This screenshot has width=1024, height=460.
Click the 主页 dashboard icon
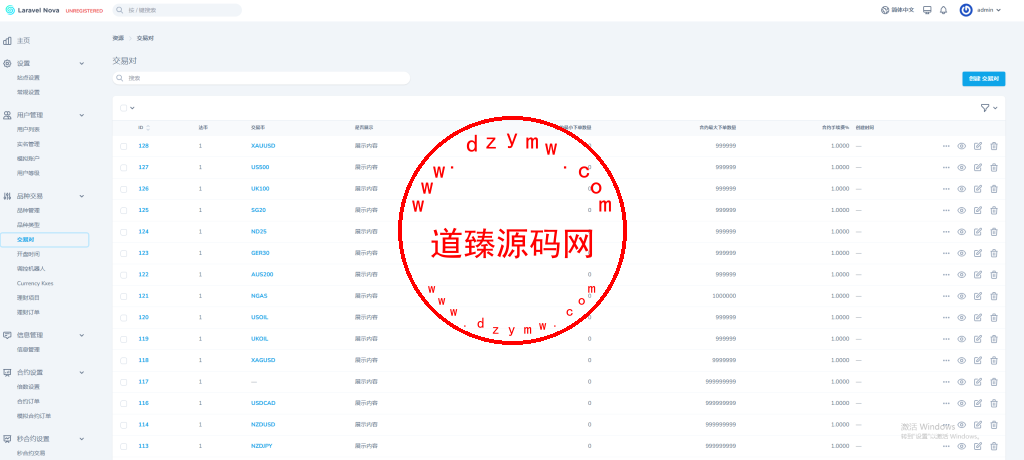point(7,41)
